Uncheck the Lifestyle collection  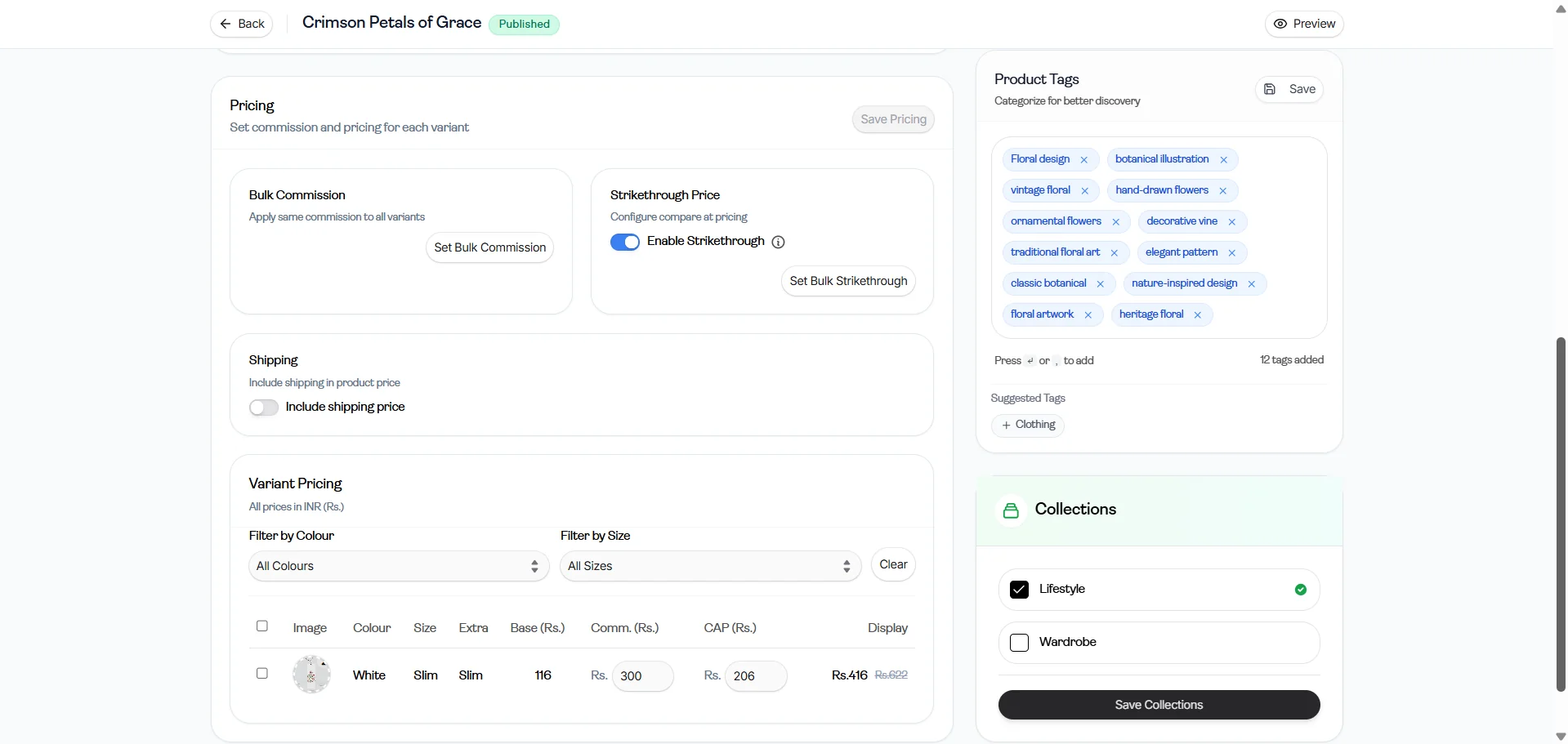tap(1019, 590)
